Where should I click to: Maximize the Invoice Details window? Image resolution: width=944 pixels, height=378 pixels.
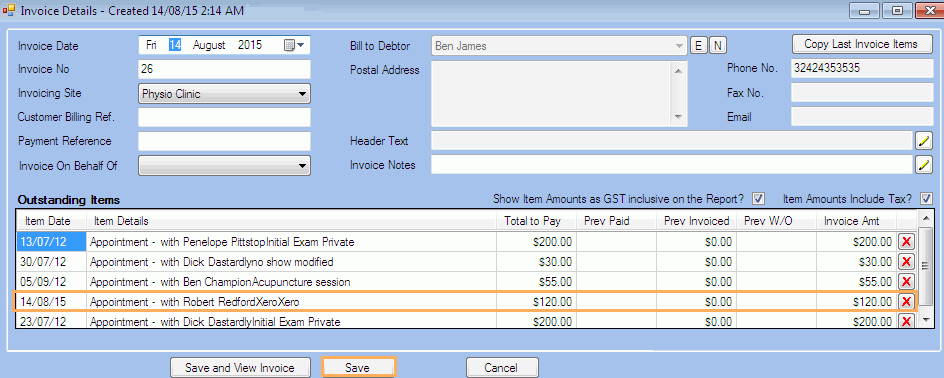tap(898, 10)
